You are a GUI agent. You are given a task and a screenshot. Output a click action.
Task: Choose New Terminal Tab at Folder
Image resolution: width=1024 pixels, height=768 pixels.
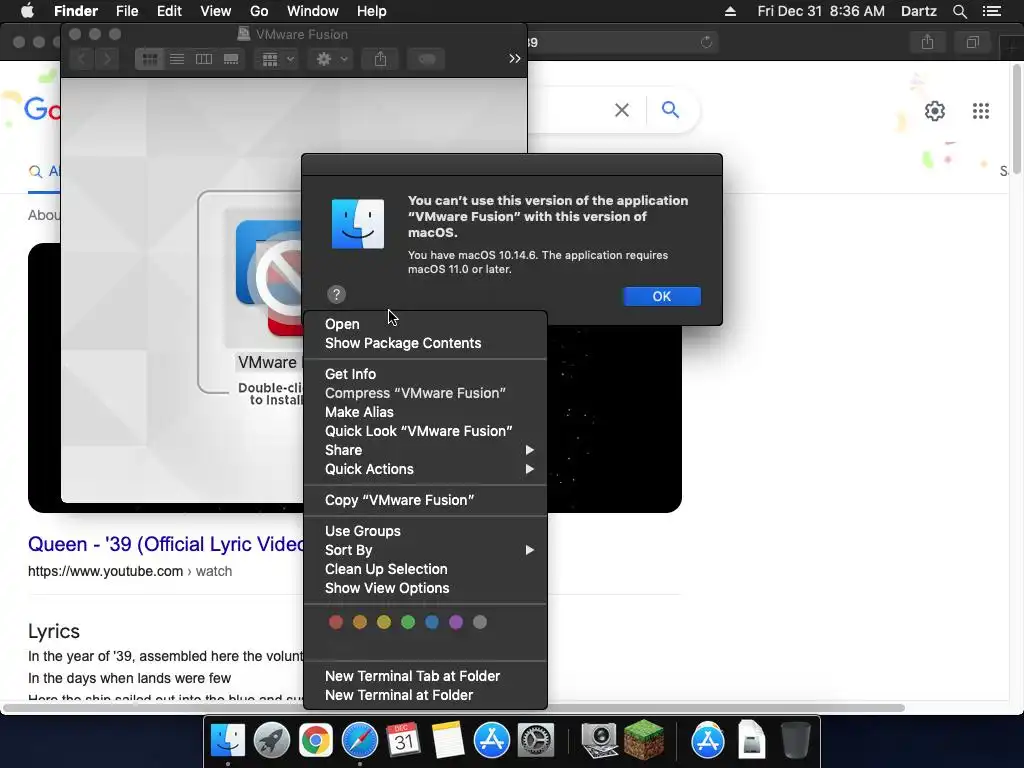(x=425, y=676)
